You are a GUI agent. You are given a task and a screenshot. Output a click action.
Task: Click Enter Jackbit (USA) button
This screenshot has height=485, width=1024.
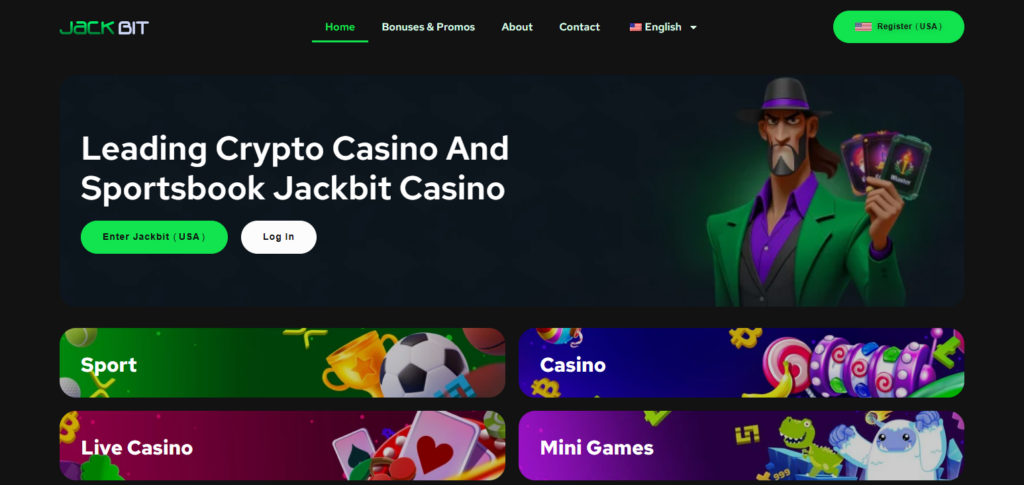click(x=154, y=237)
